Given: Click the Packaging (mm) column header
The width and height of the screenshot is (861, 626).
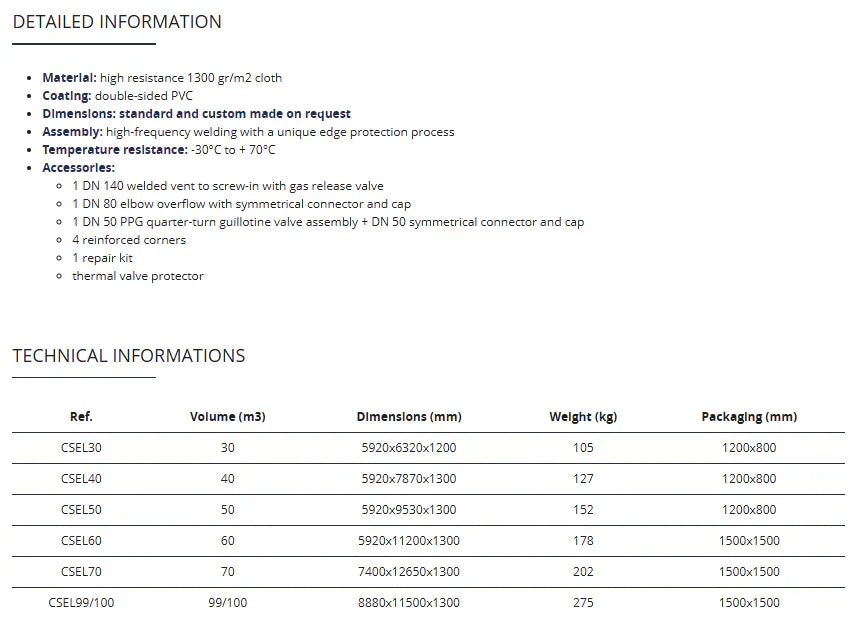Looking at the screenshot, I should 749,417.
